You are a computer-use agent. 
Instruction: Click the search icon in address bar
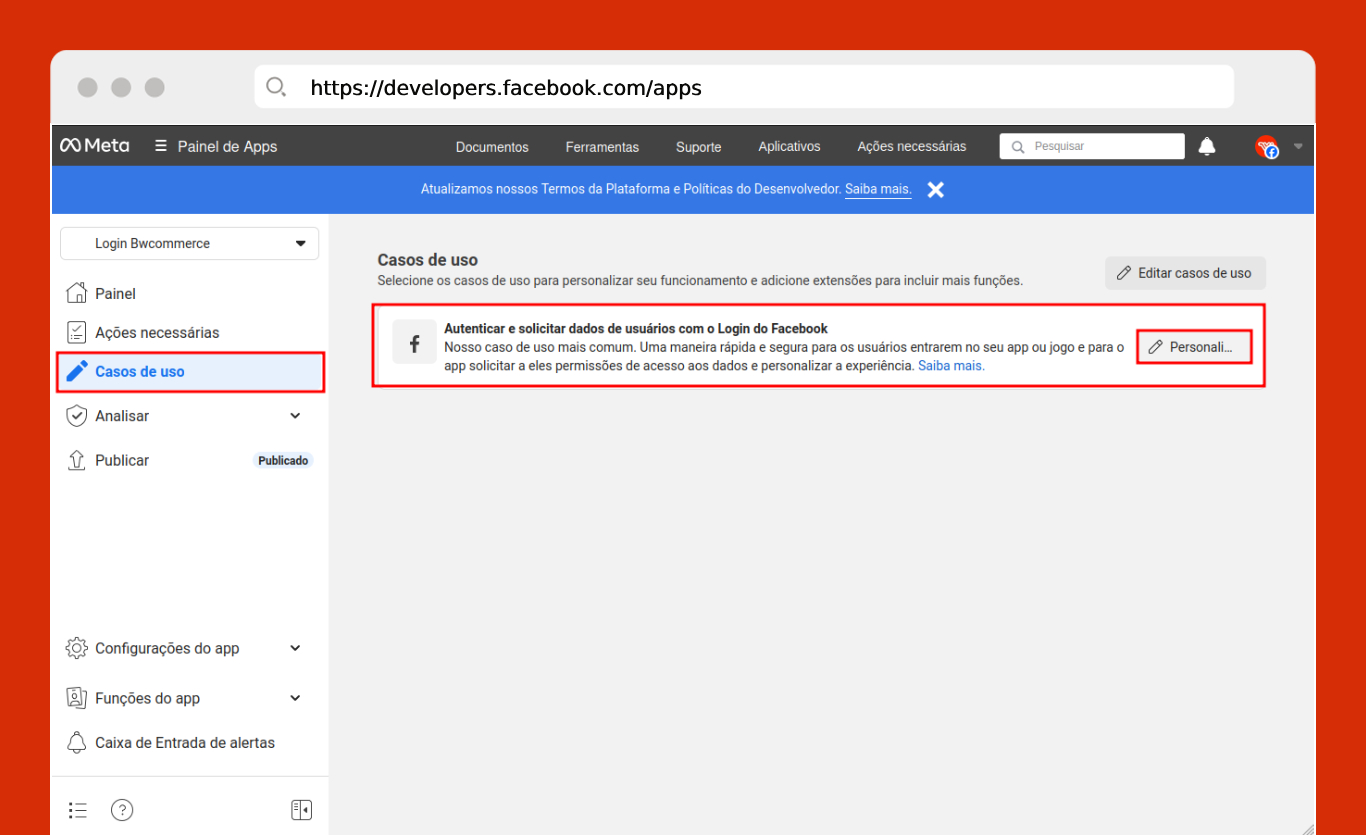pos(276,87)
